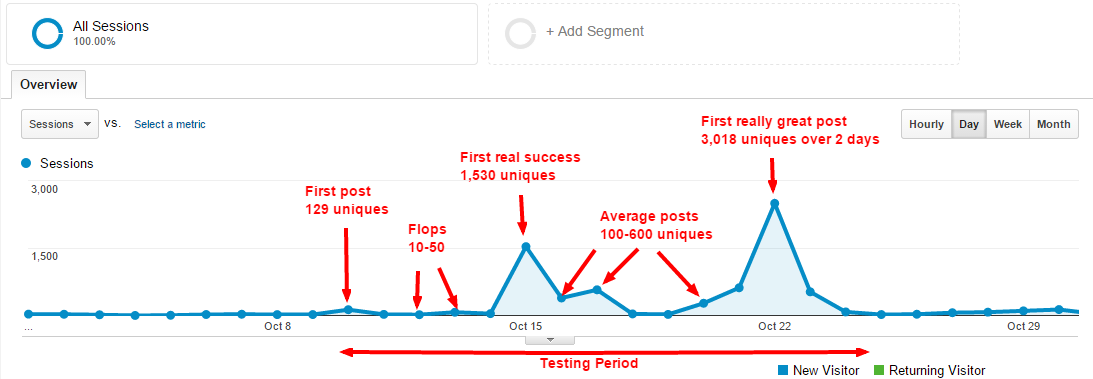Switch graph to Month view
This screenshot has width=1093, height=379.
coord(1053,124)
